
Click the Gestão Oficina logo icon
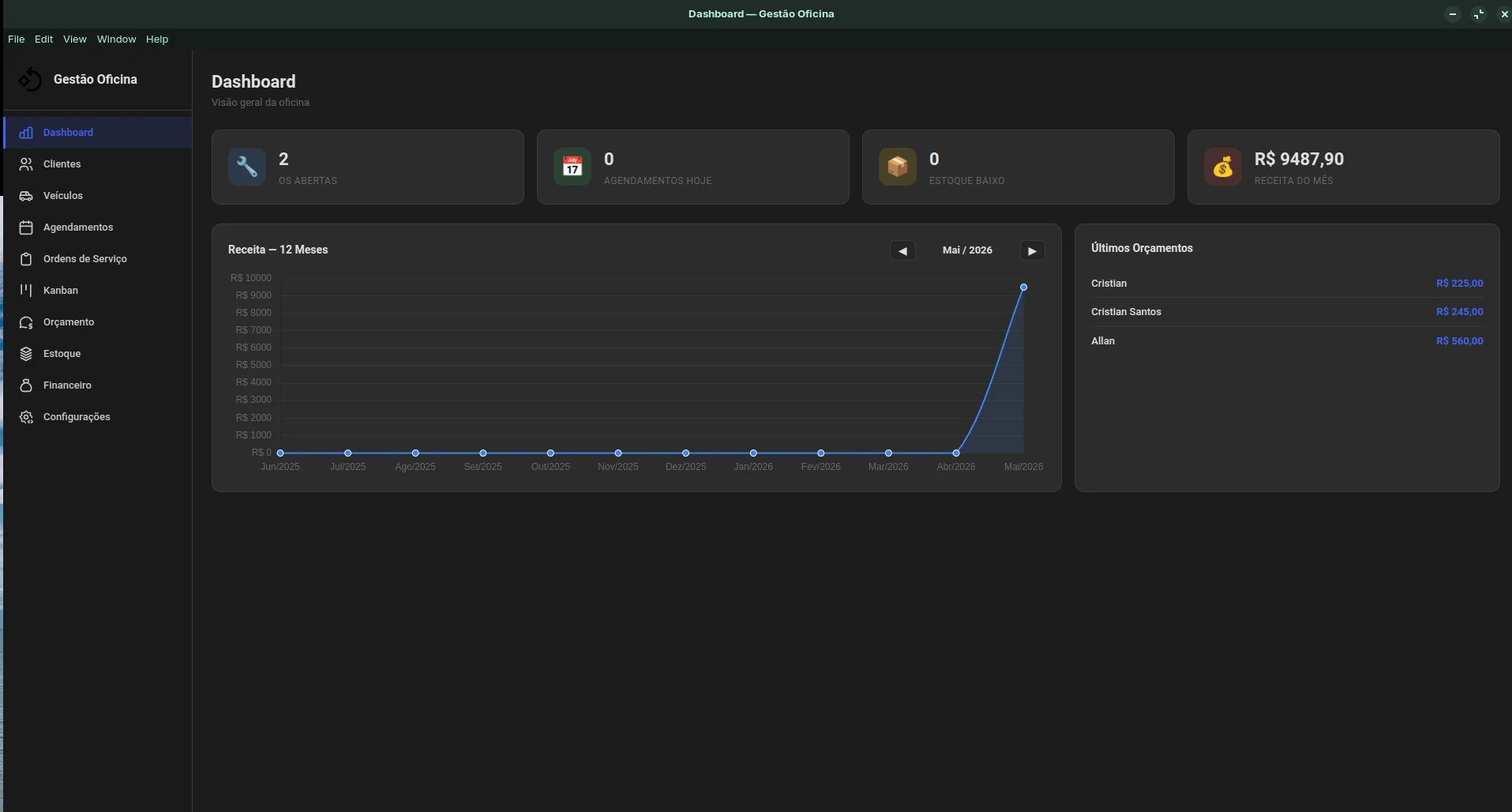click(30, 79)
